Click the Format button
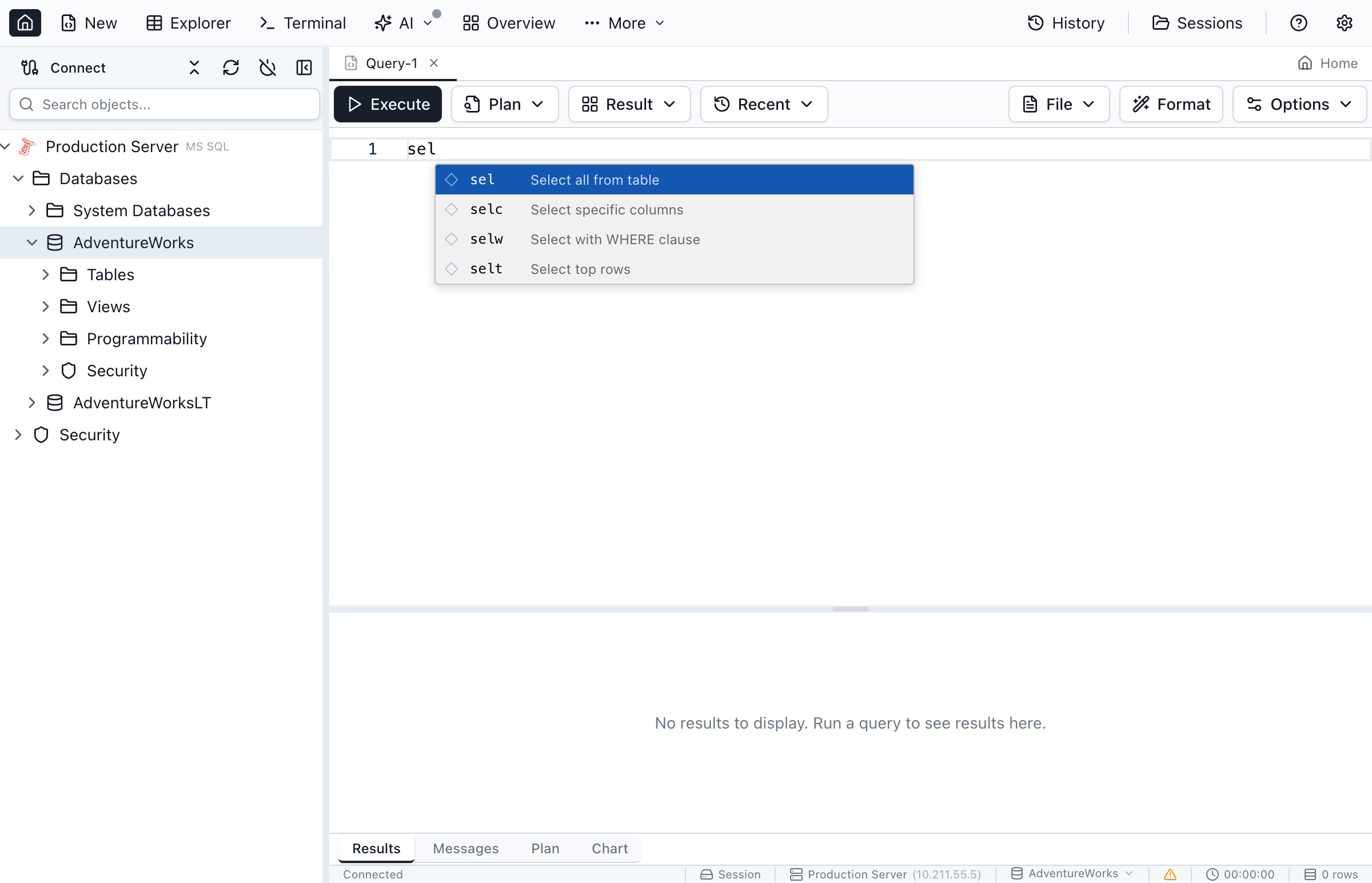Image resolution: width=1372 pixels, height=883 pixels. tap(1171, 104)
